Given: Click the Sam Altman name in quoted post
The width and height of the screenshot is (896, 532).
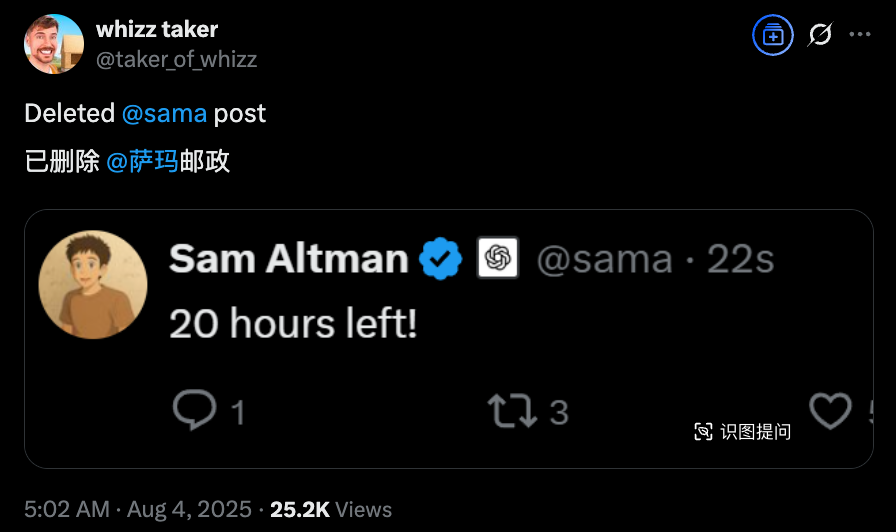Looking at the screenshot, I should point(289,259).
